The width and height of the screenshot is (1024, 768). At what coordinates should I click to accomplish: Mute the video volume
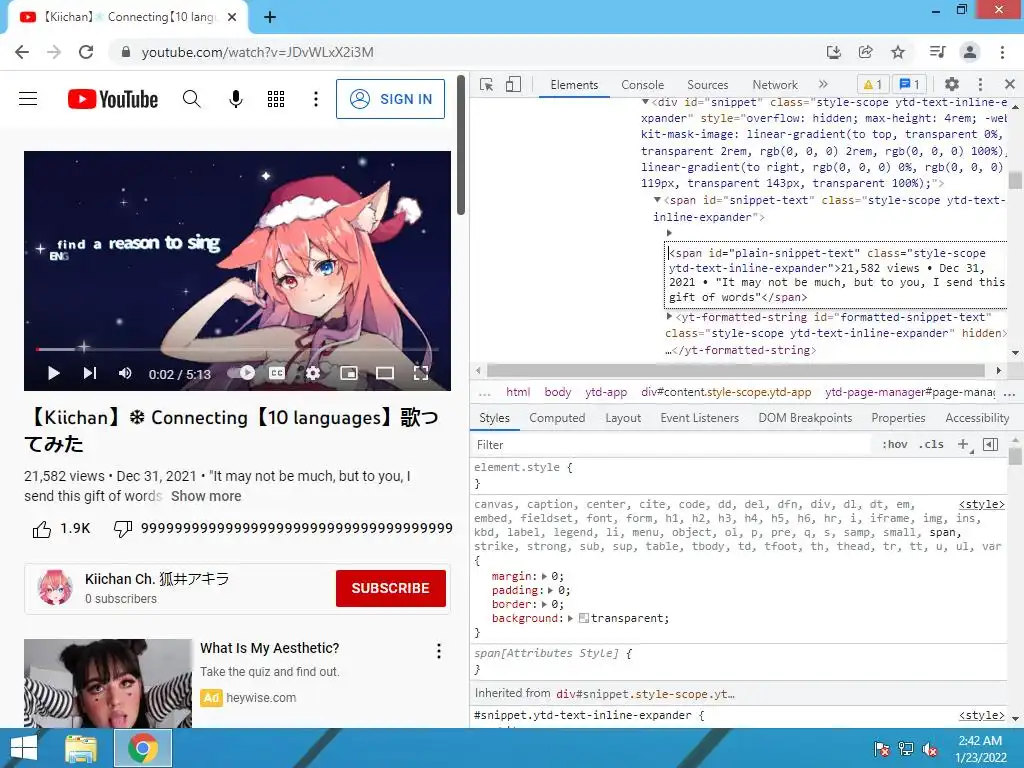click(x=125, y=373)
